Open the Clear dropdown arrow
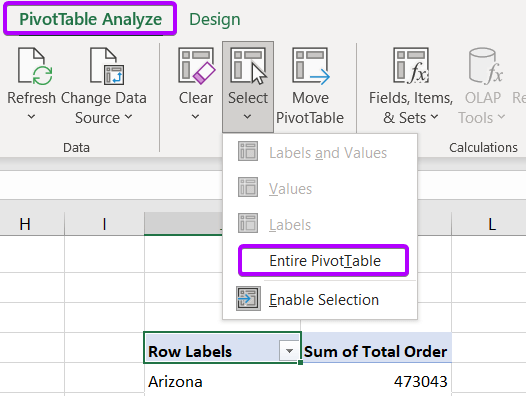The image size is (526, 396). tap(196, 117)
